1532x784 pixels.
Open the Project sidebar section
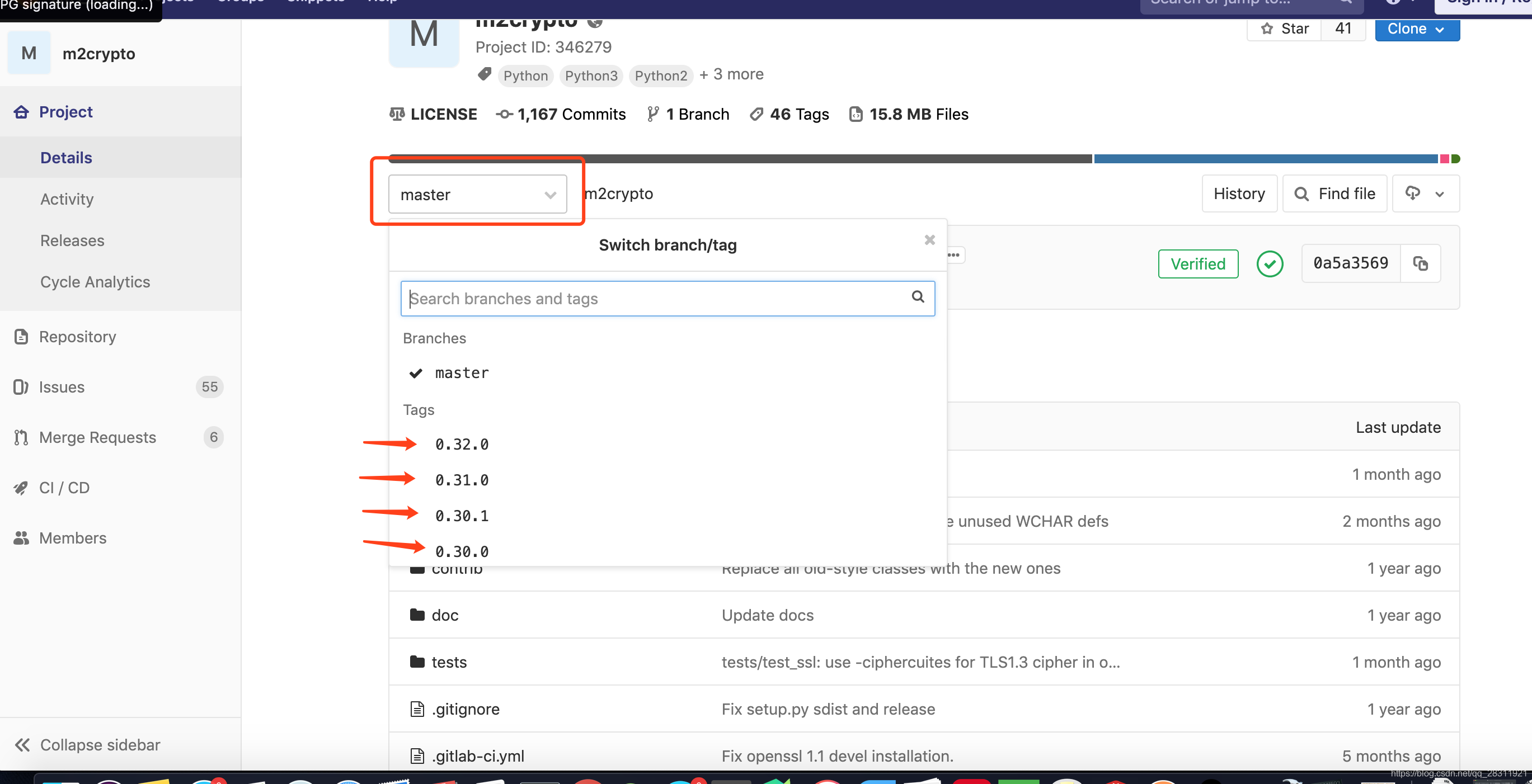(65, 112)
